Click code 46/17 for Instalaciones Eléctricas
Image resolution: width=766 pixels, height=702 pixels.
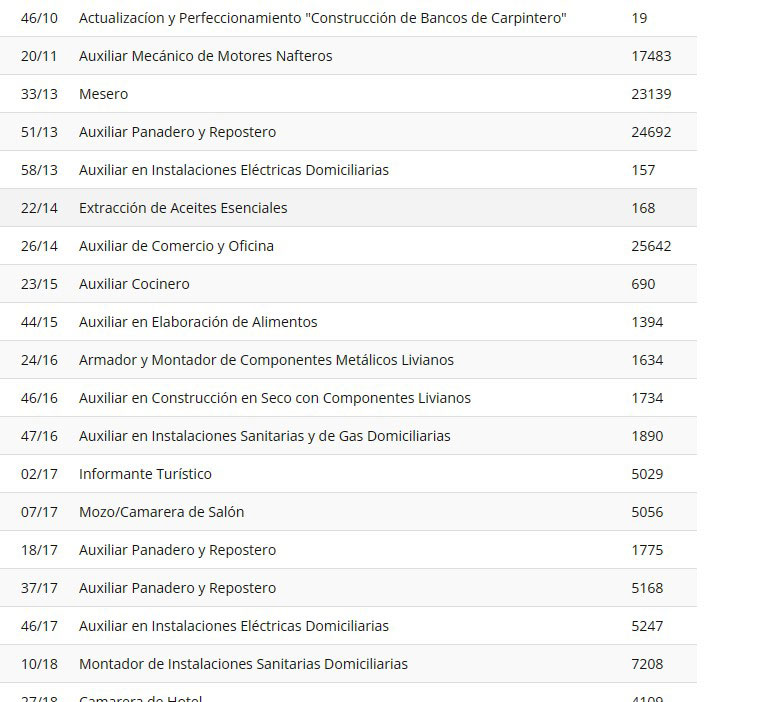(x=39, y=626)
